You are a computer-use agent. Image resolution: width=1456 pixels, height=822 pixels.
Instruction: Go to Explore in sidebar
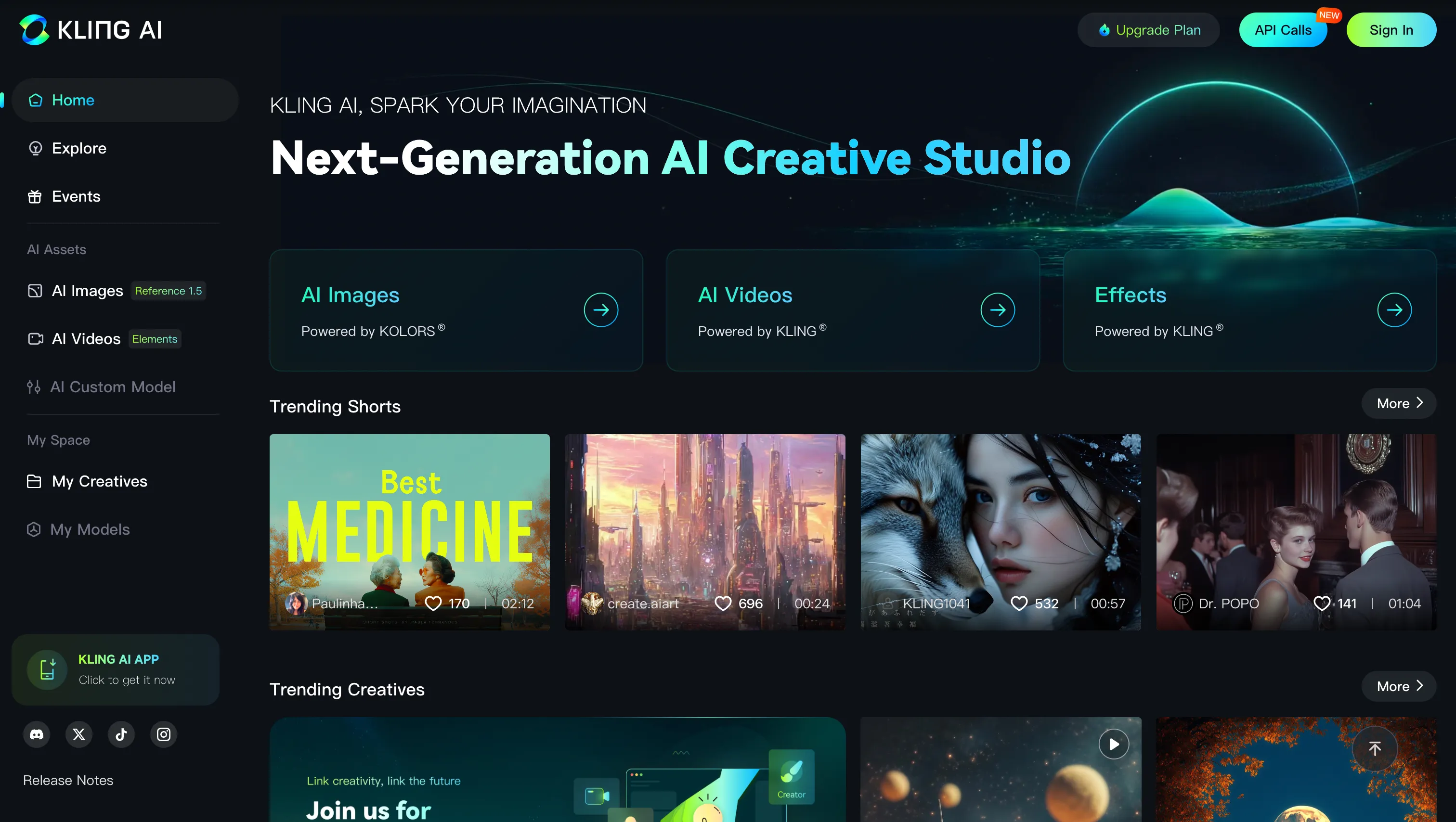click(78, 148)
